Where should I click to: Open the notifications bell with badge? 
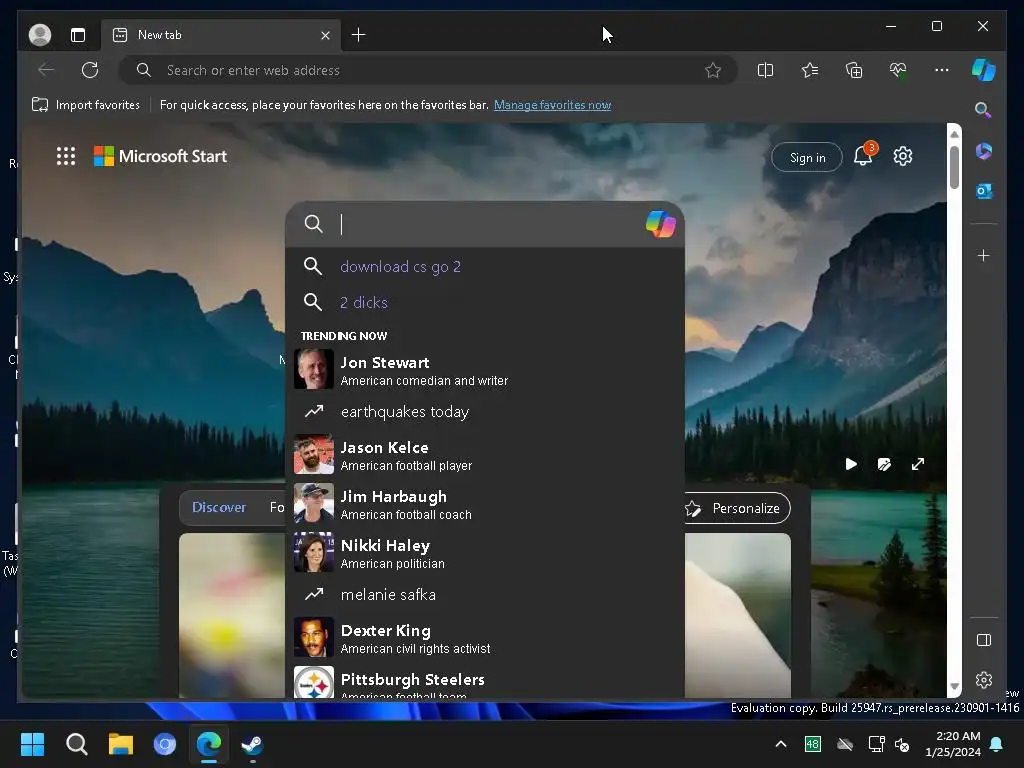point(863,156)
